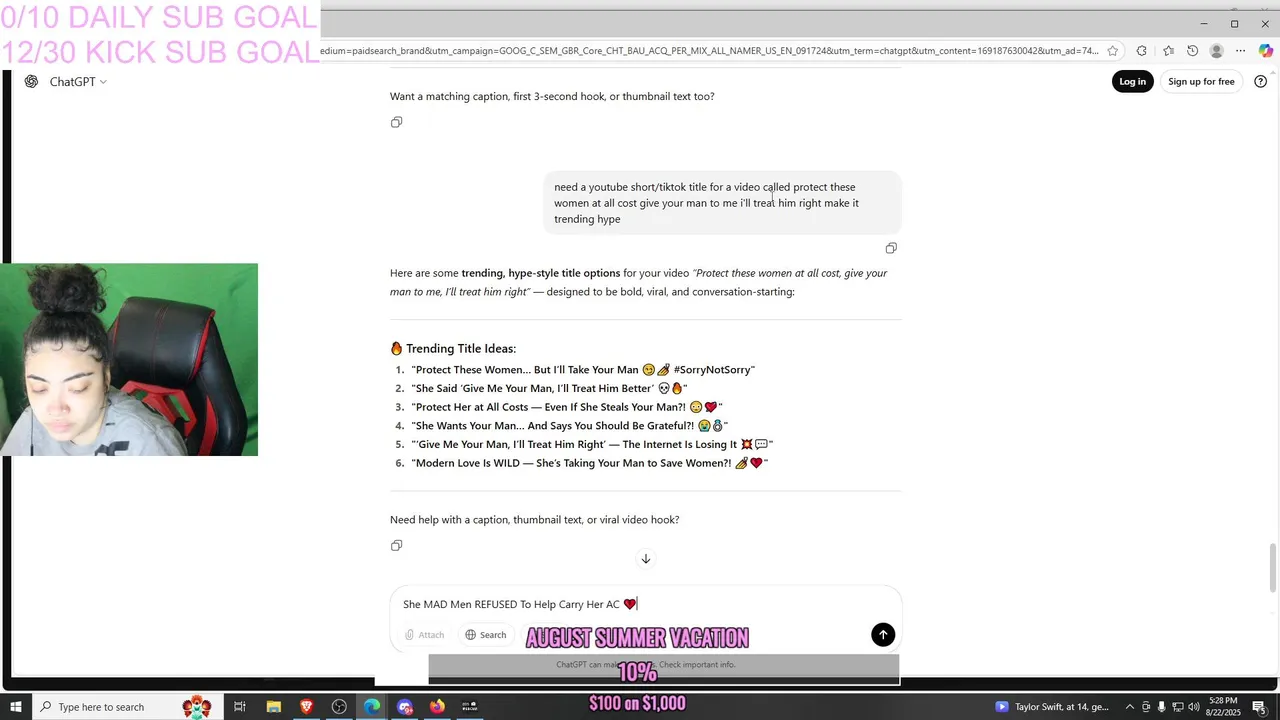Click 'Need help with a caption' follow-up text
Screen dimensions: 1280x720
click(x=534, y=520)
